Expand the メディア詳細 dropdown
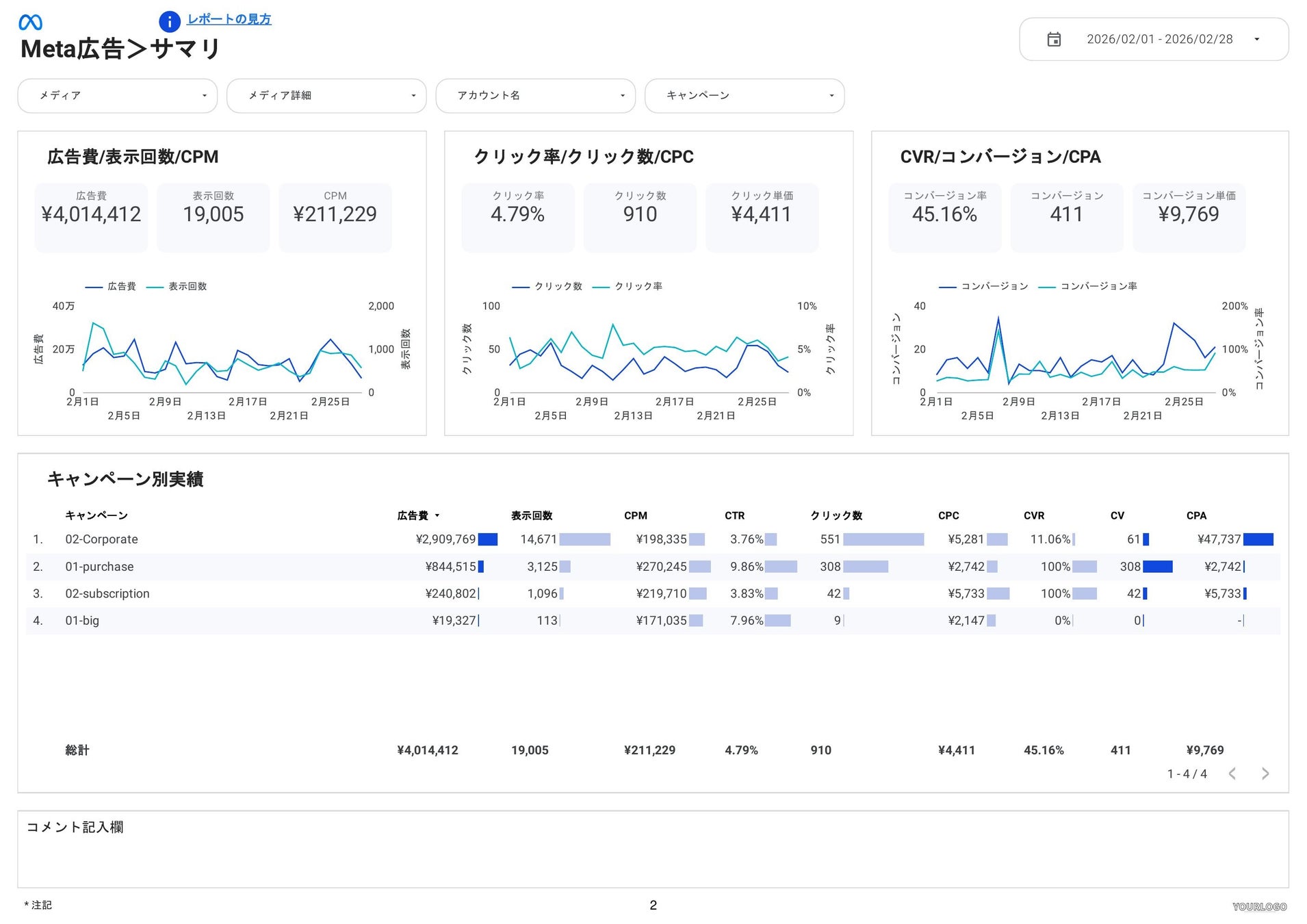Screen dimensions: 1307x924 pos(326,96)
